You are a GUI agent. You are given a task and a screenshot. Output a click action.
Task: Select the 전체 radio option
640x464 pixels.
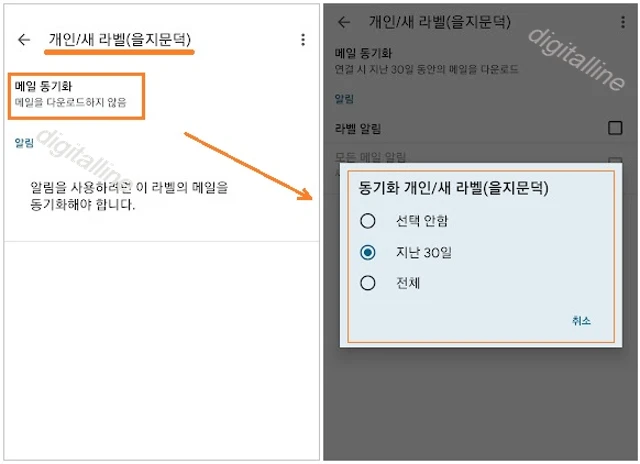tap(368, 283)
